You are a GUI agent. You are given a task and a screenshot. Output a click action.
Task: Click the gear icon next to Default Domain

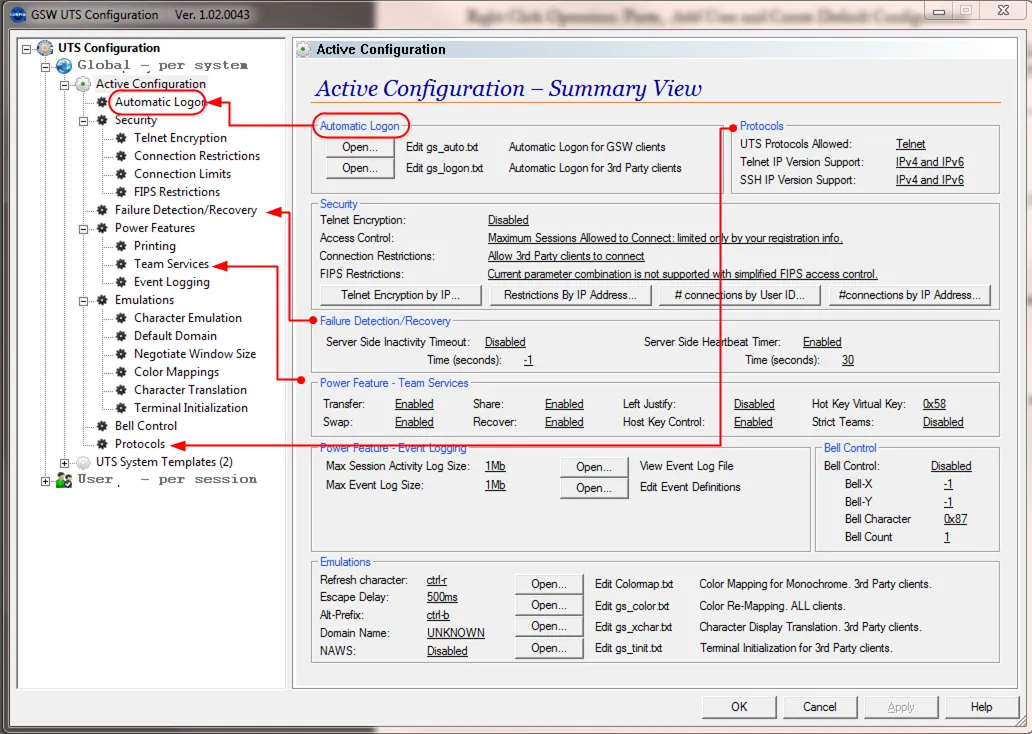click(x=121, y=336)
